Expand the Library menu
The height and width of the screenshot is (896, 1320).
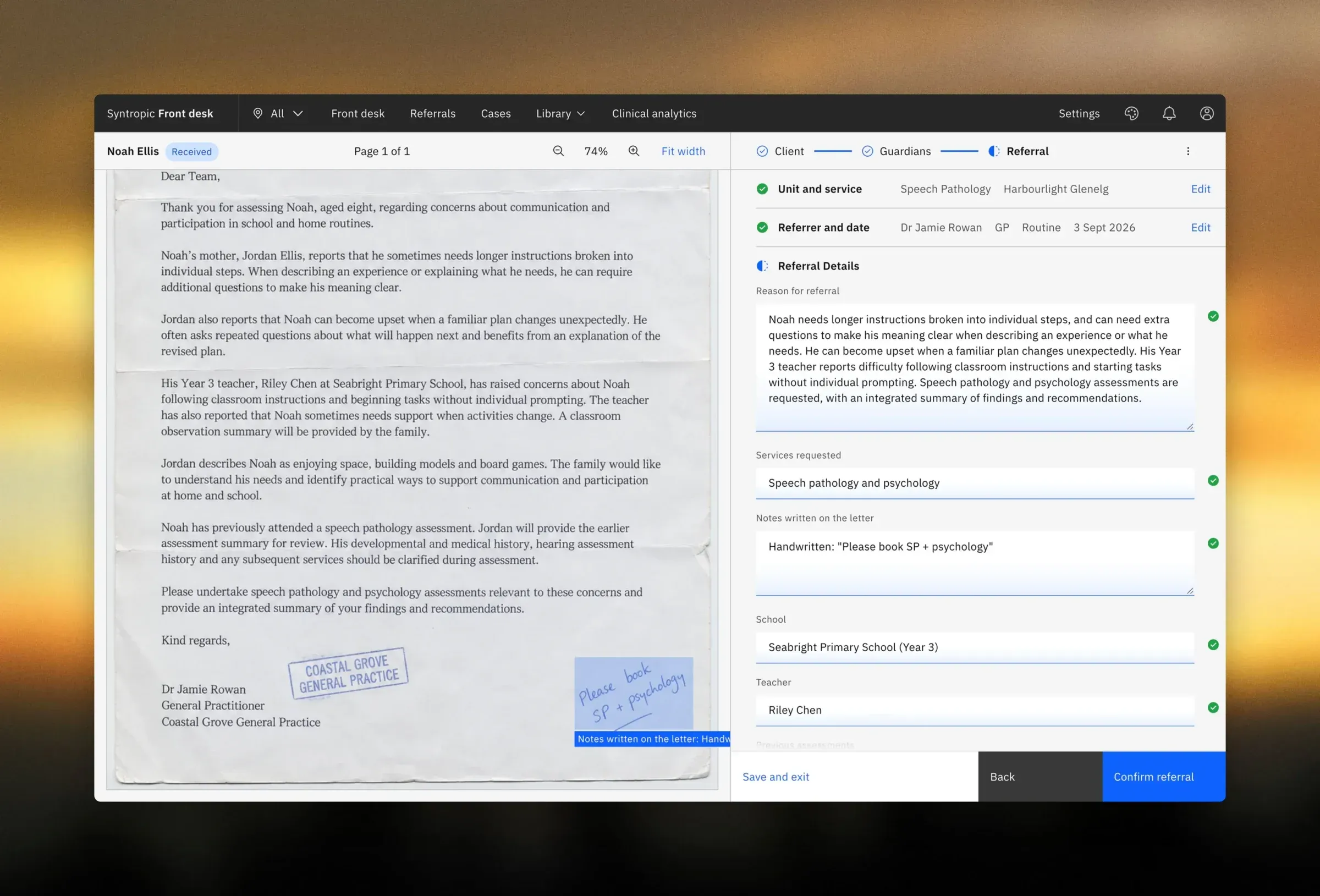click(560, 114)
